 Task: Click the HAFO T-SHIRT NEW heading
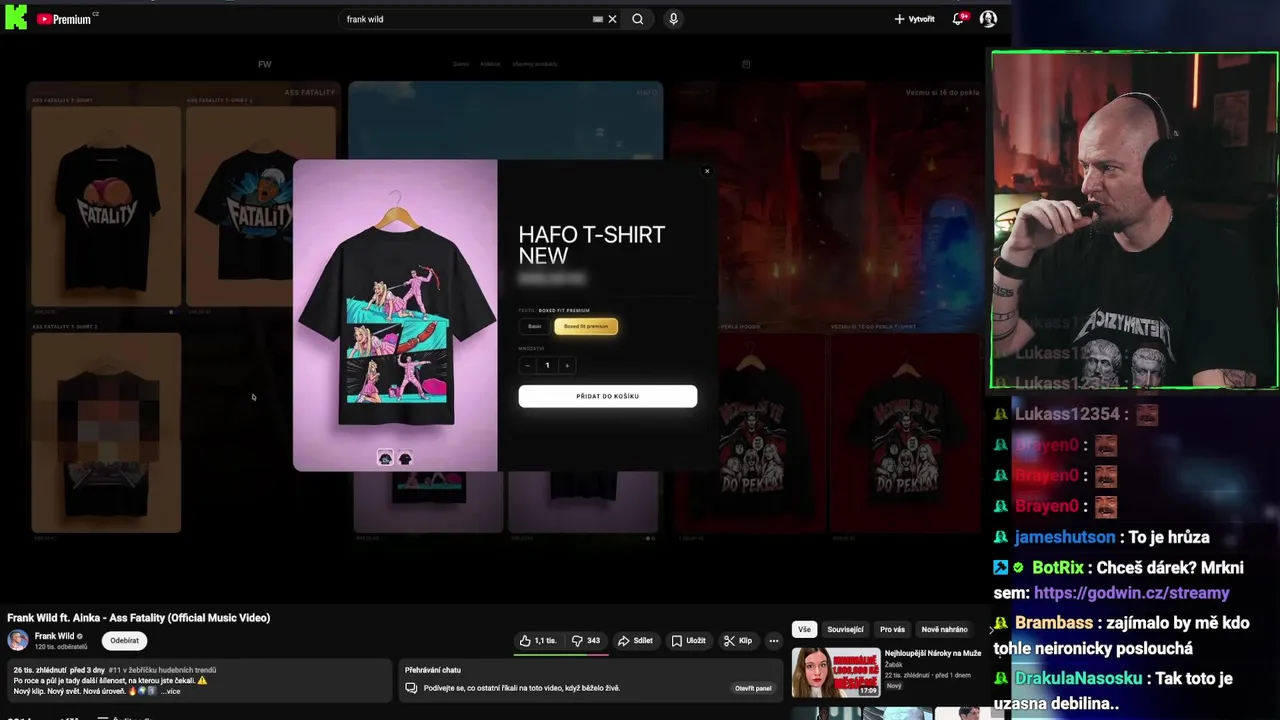pos(591,244)
